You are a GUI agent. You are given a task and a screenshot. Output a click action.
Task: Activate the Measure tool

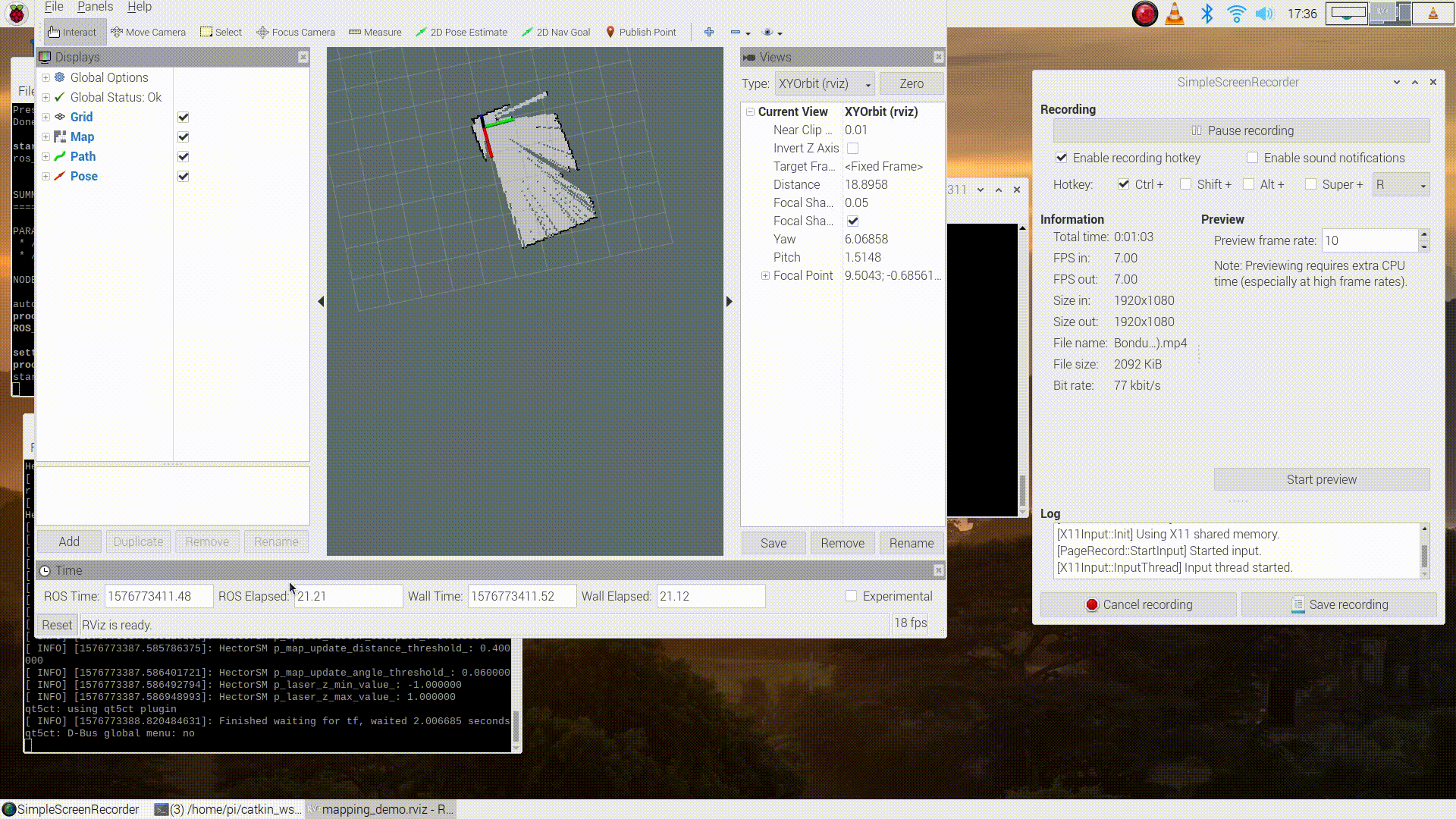[375, 32]
